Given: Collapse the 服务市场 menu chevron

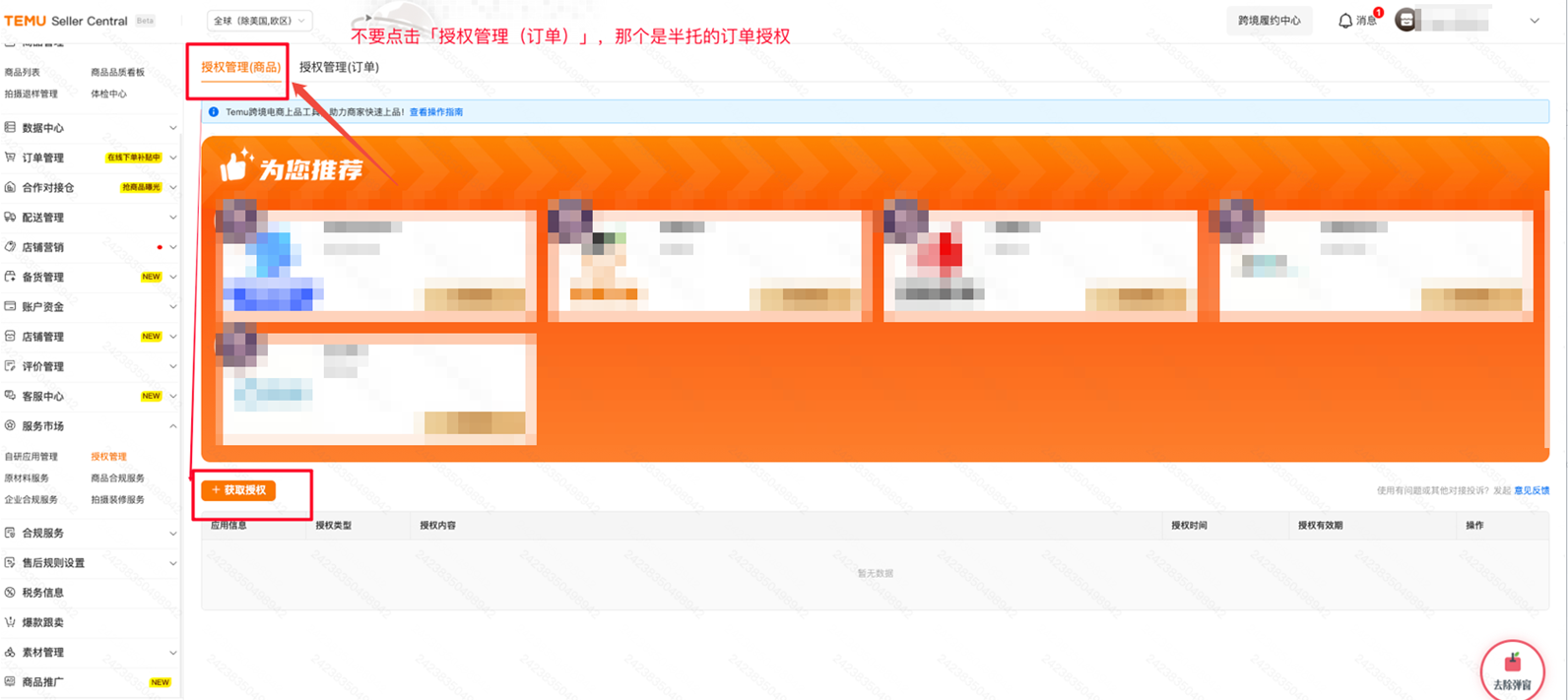Looking at the screenshot, I should pos(173,426).
